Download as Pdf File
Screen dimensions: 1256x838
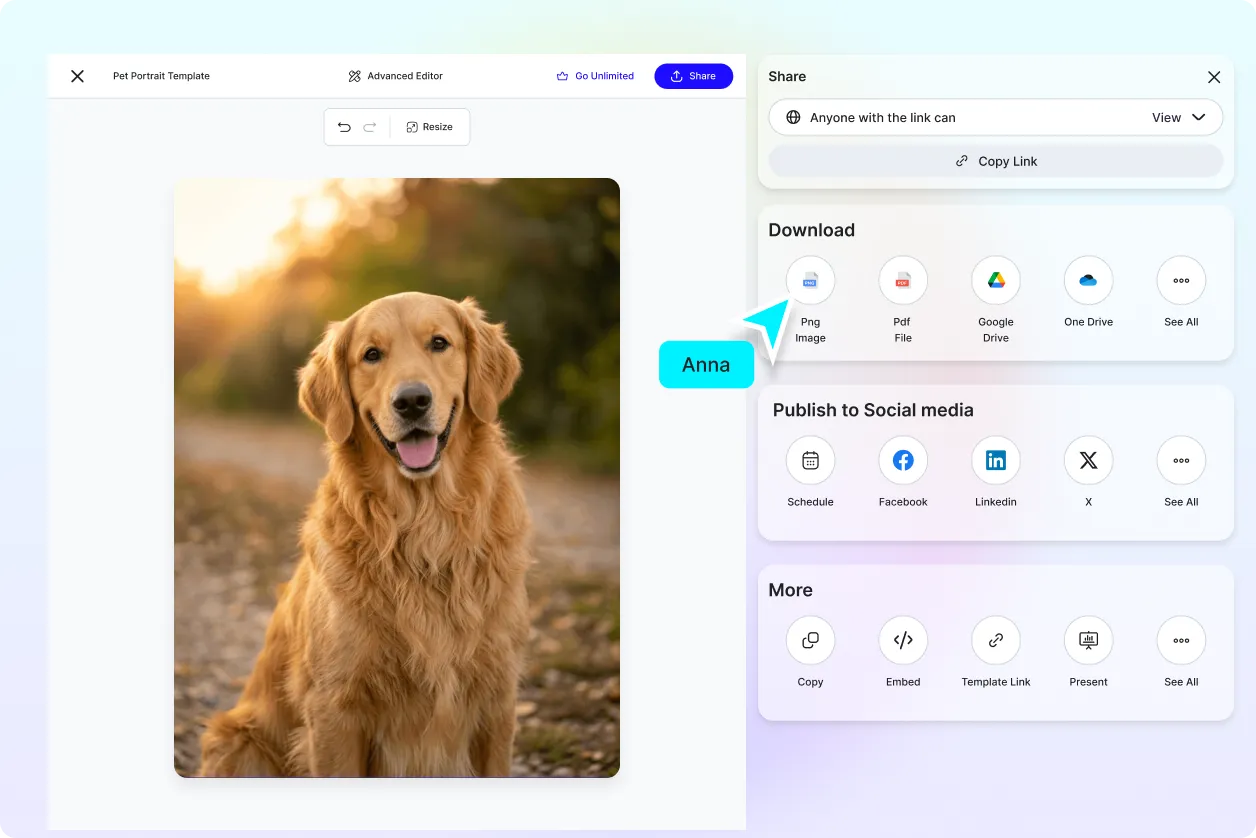tap(903, 281)
